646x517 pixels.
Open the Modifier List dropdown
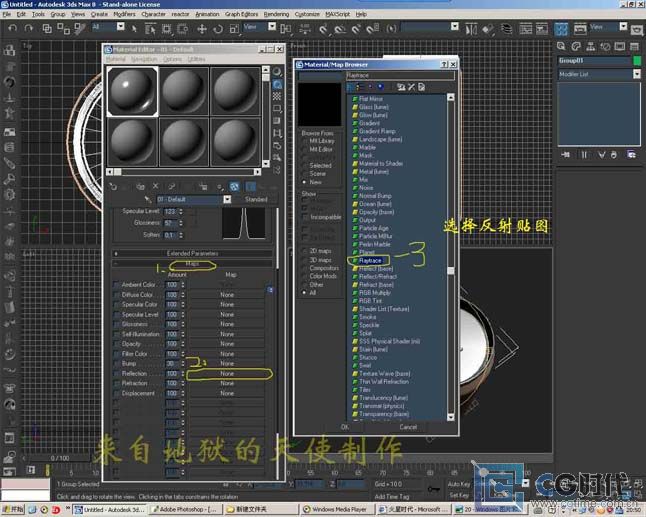pos(634,74)
